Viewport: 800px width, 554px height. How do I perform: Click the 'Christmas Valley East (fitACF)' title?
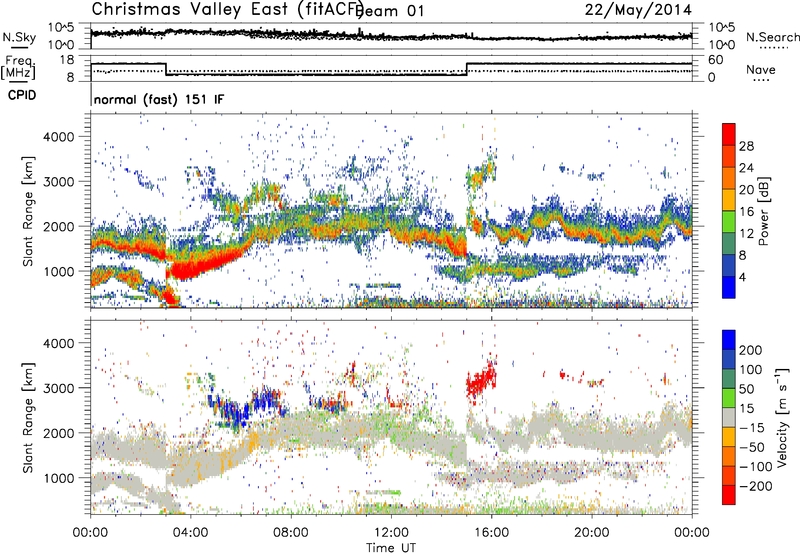click(227, 9)
